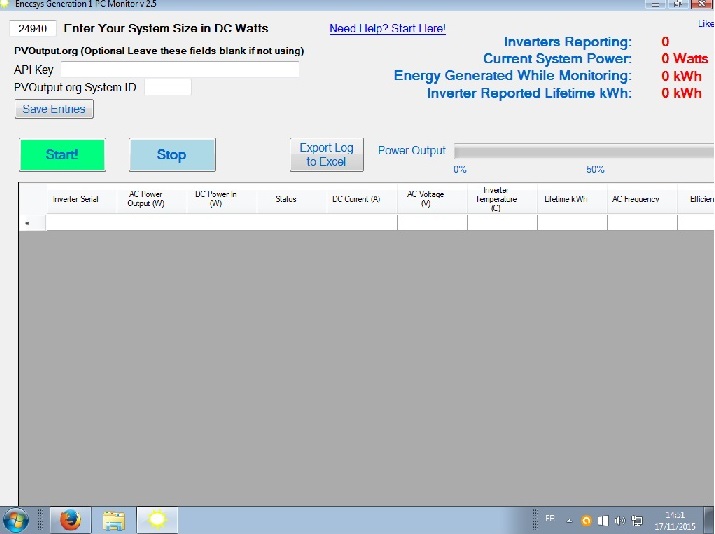The image size is (715, 534).
Task: Click the Show Desktop strip at taskbar end
Action: (710, 520)
